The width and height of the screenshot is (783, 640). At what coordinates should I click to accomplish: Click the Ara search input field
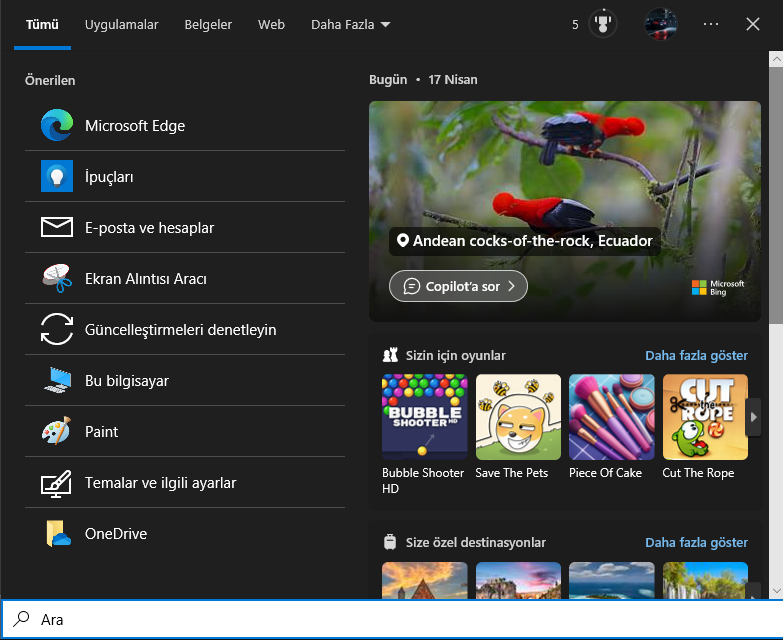[392, 619]
